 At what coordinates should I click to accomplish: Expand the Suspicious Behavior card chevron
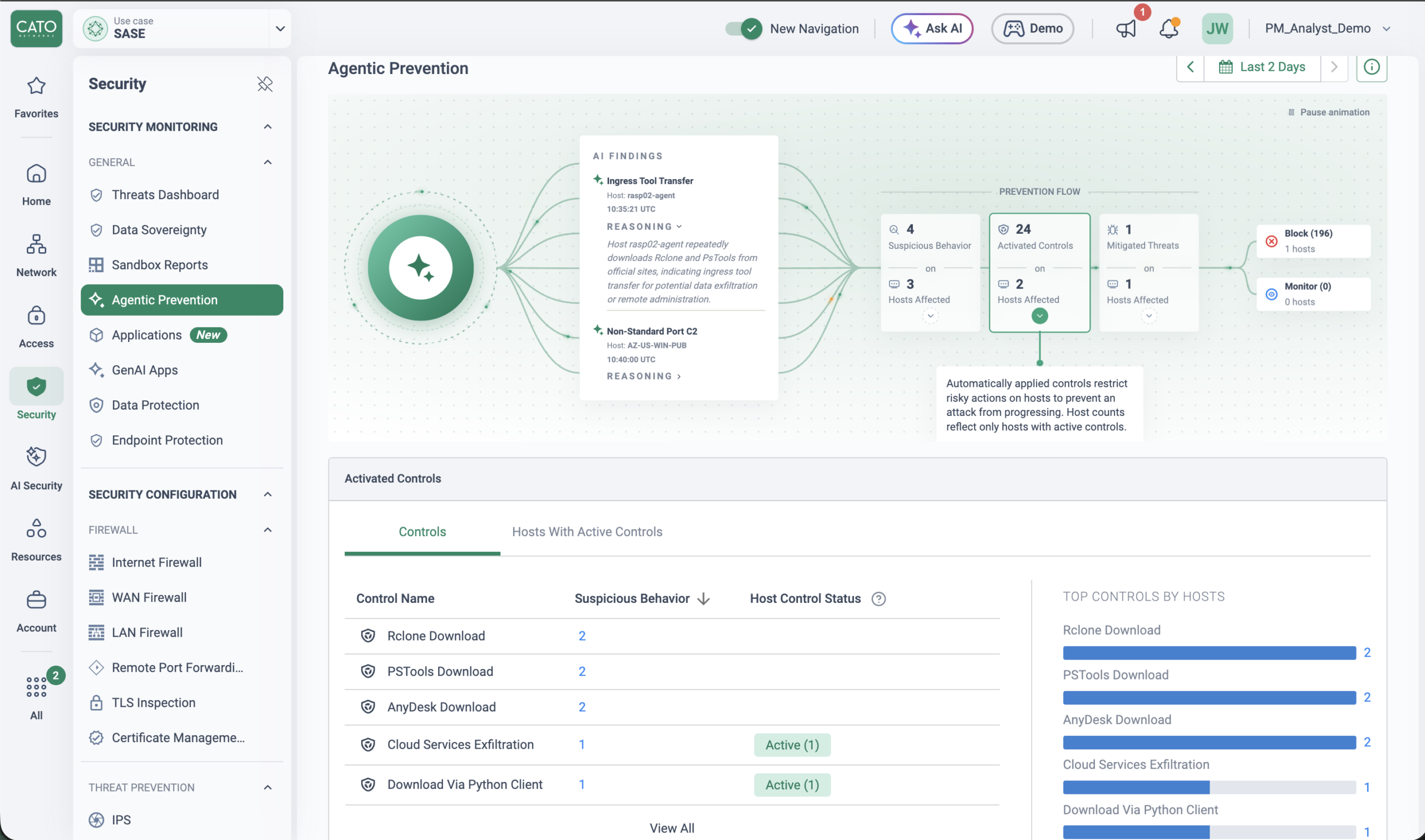click(930, 316)
